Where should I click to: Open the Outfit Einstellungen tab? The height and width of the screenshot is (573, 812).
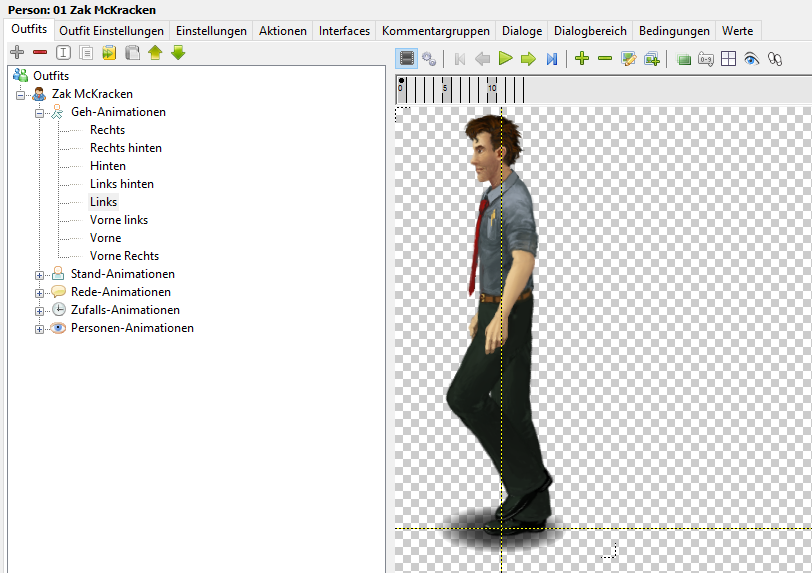(x=111, y=31)
